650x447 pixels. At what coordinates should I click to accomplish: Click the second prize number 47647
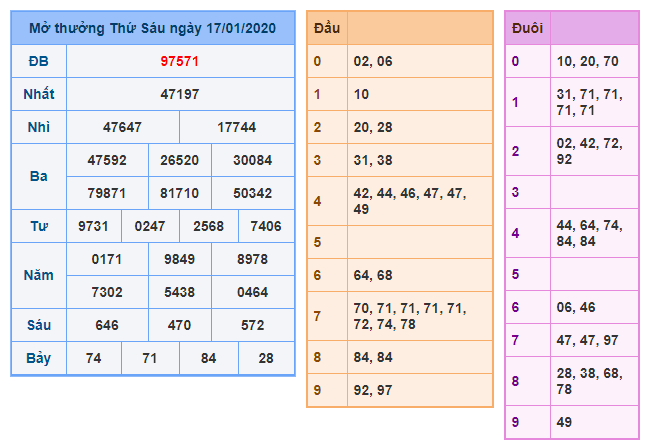point(123,127)
